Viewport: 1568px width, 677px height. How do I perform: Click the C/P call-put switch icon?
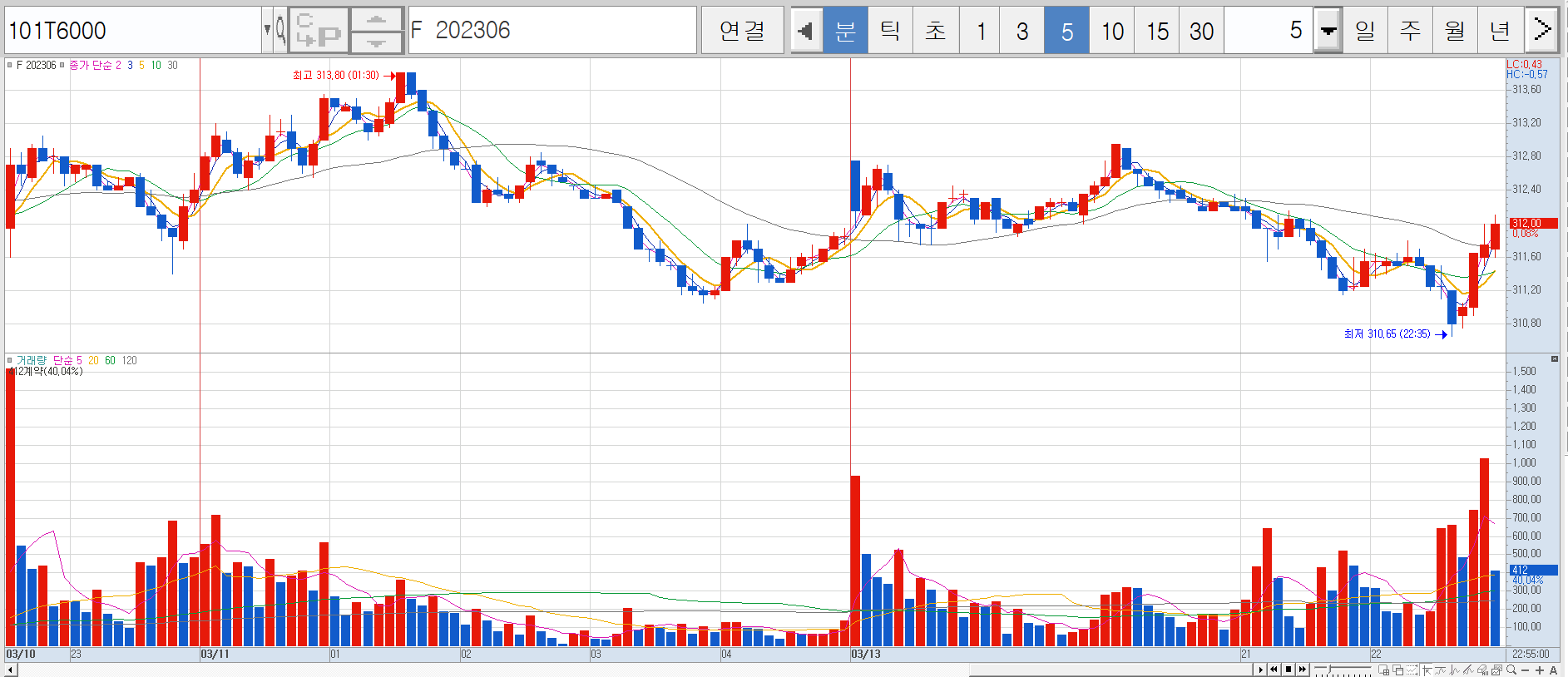point(319,31)
